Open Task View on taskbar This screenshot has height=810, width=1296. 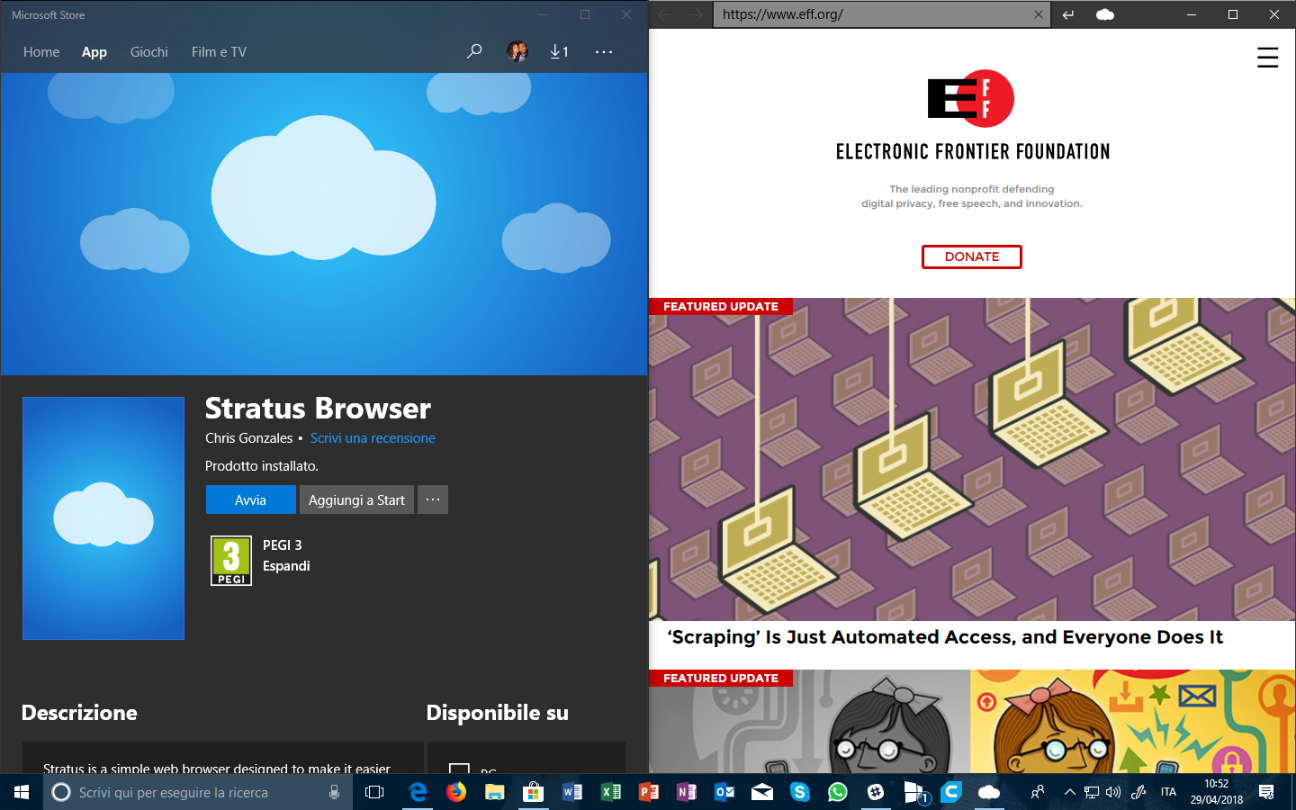374,792
